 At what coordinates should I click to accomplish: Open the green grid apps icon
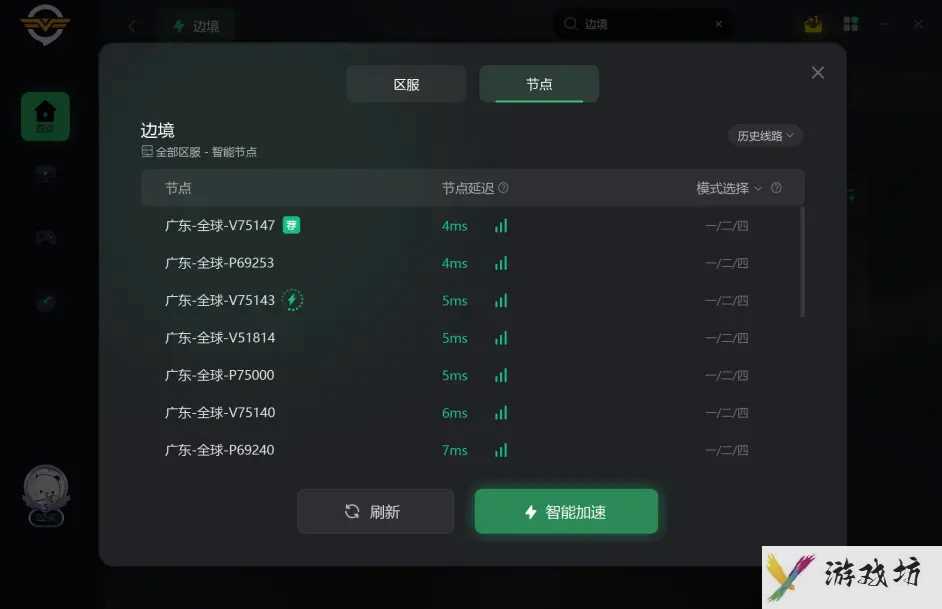pyautogui.click(x=851, y=24)
